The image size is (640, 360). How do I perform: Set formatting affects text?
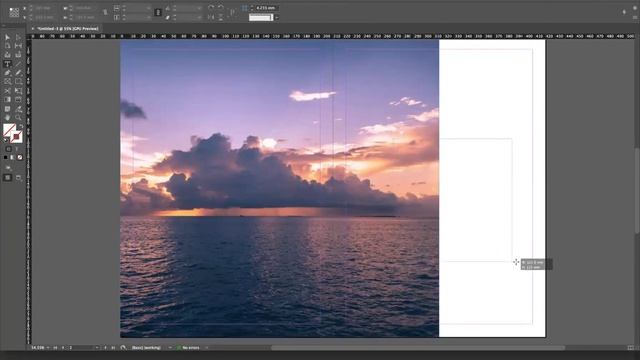pos(17,149)
